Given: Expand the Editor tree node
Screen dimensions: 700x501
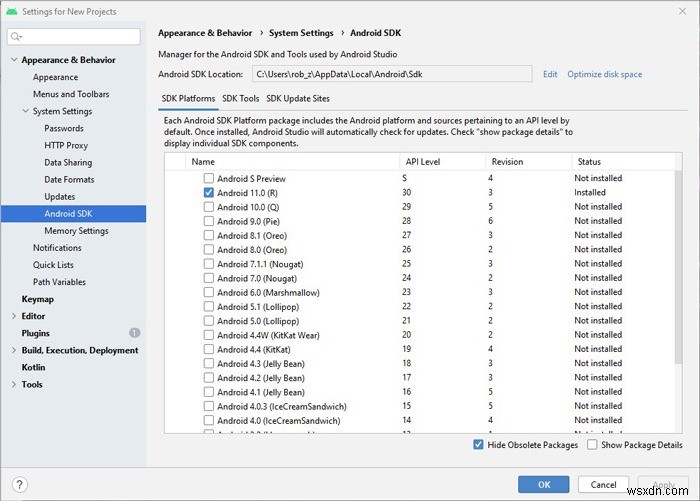Looking at the screenshot, I should (x=14, y=316).
